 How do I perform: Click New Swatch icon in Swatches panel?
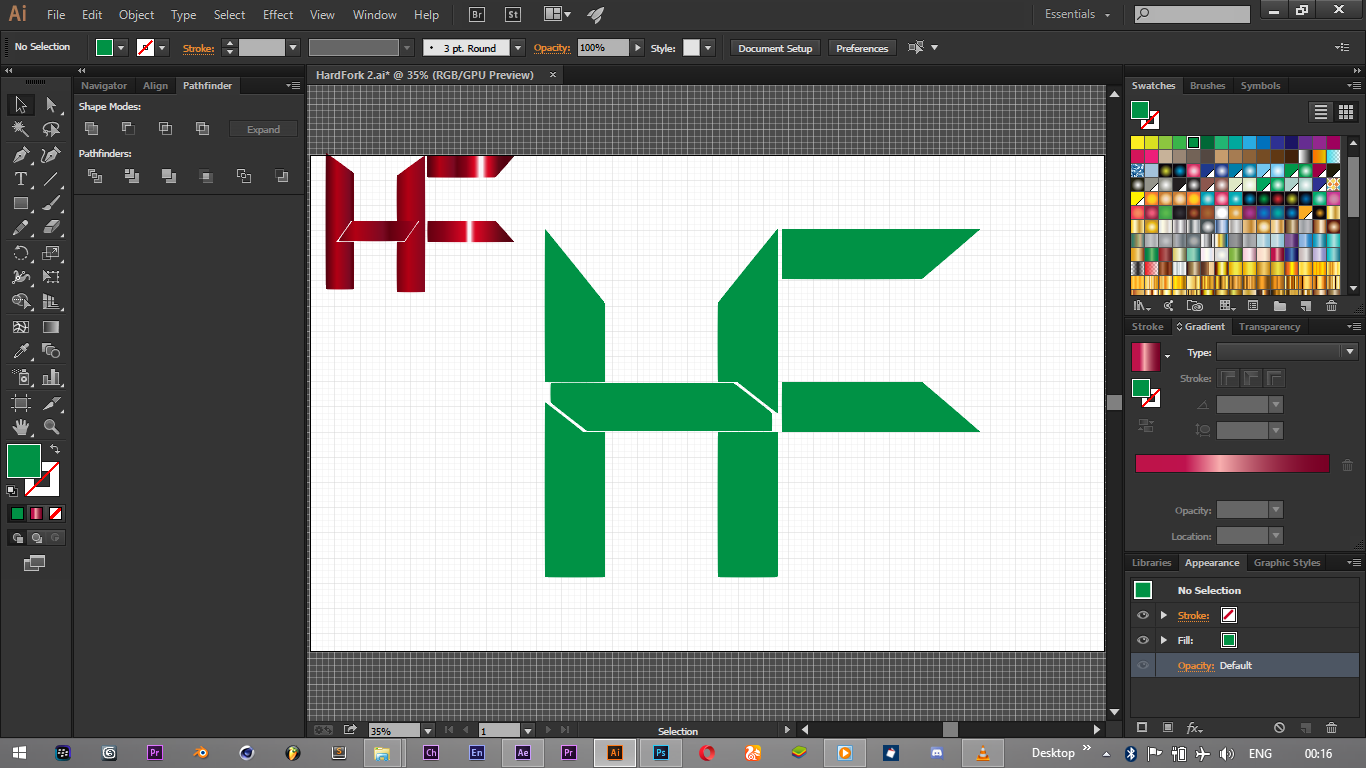[1305, 306]
